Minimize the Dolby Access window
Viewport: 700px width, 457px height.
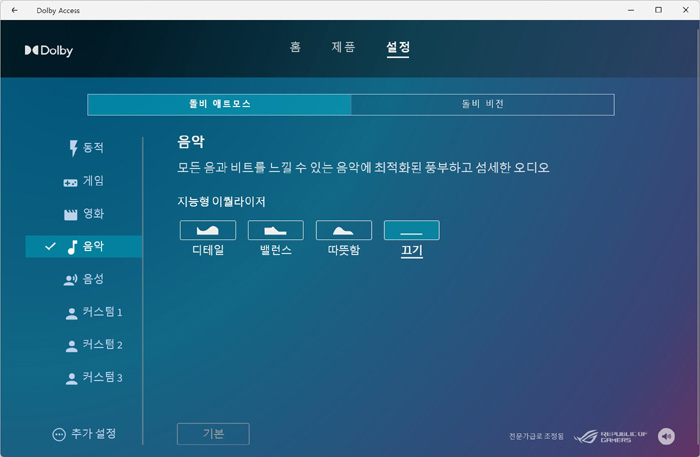point(631,10)
